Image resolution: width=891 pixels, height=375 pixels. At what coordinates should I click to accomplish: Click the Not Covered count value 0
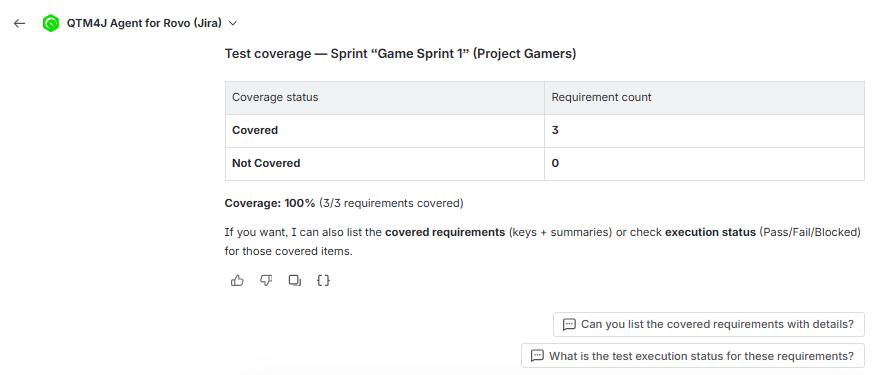(x=555, y=163)
